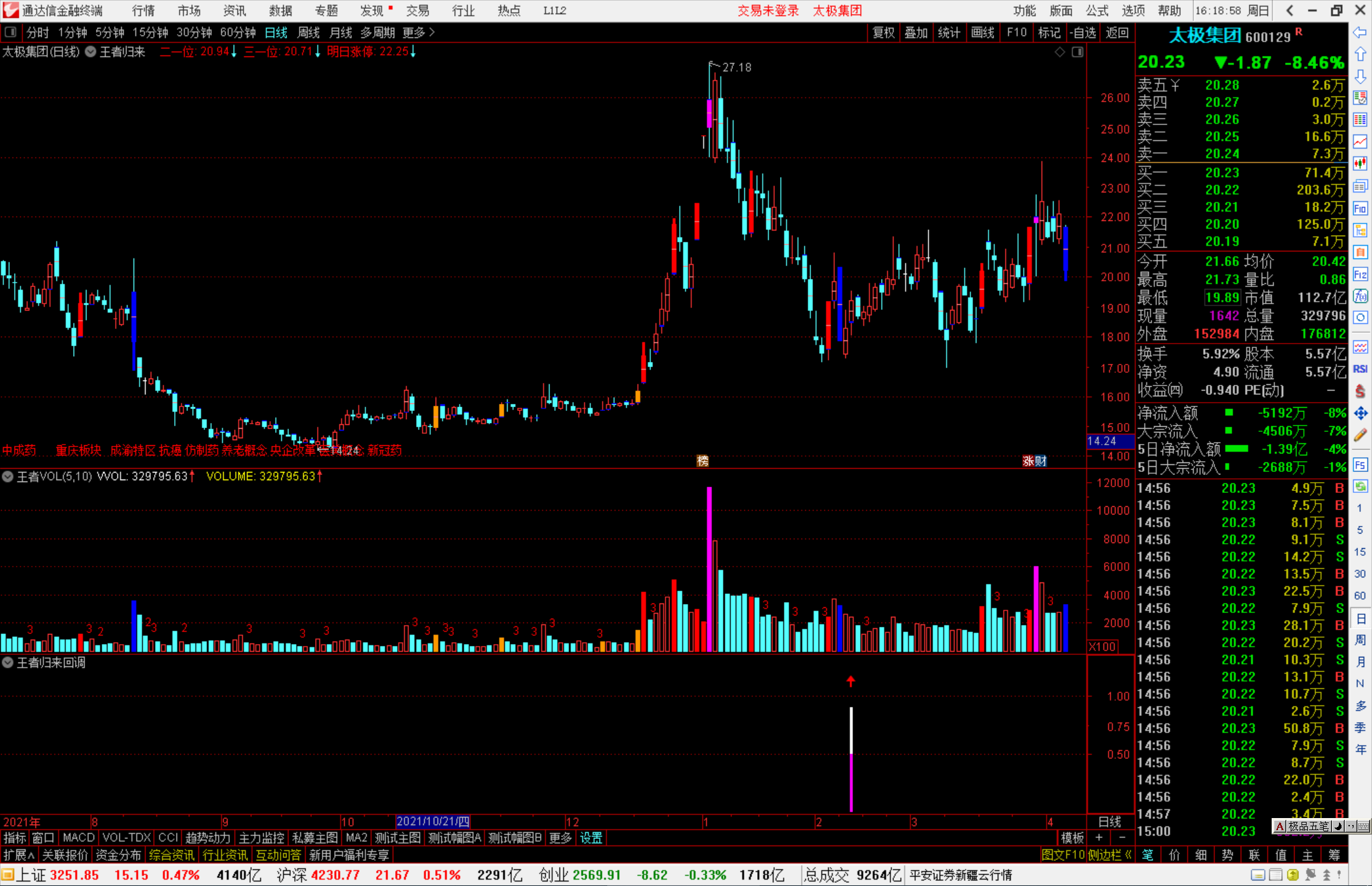Viewport: 1372px width, 886px height.
Task: Click the back arrow icon in right sidebar
Action: click(1360, 32)
